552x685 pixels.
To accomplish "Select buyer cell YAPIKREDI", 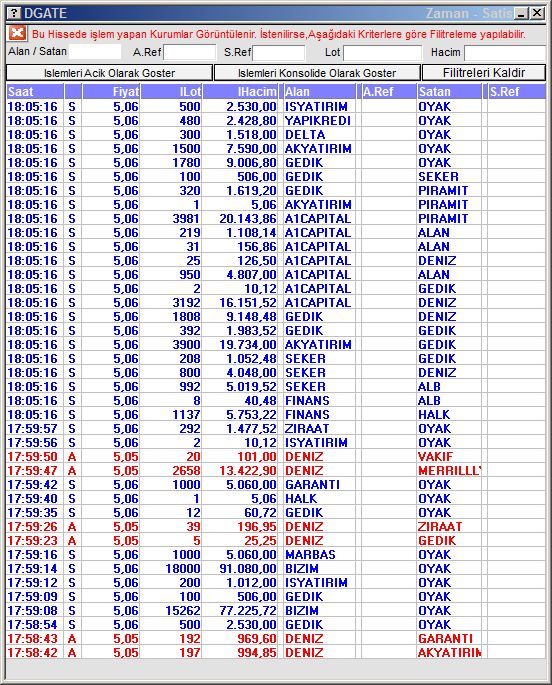I will click(318, 121).
